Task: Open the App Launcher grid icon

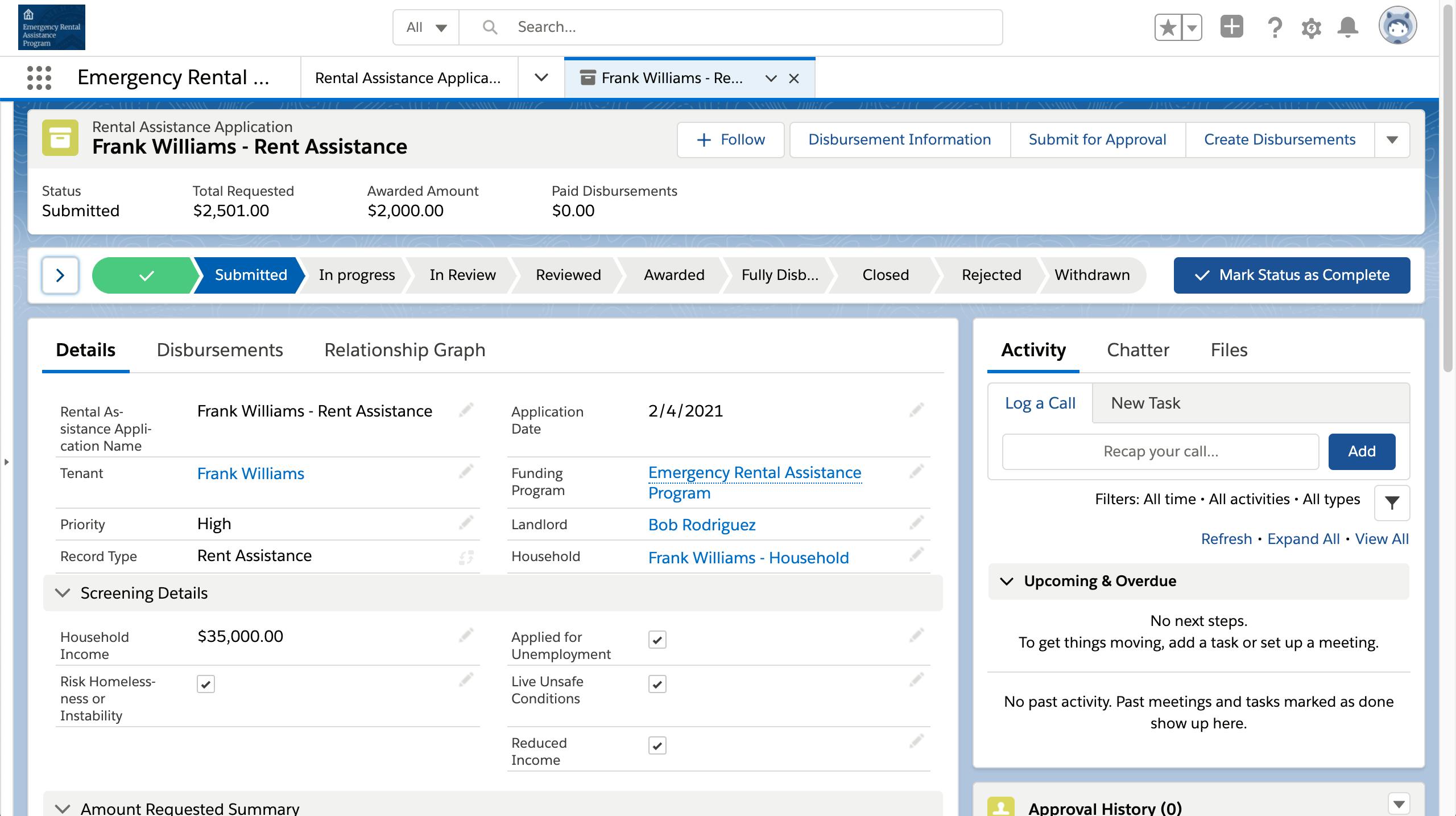Action: tap(39, 78)
